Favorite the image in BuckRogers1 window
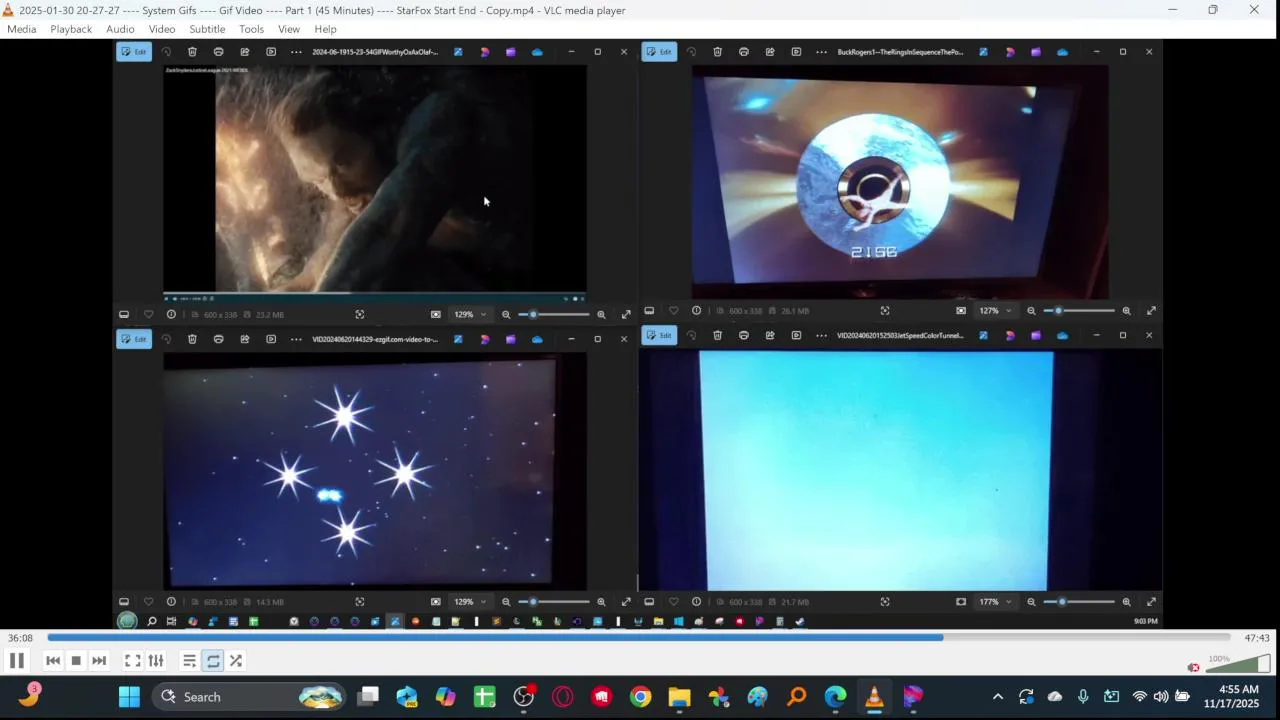Screen dimensions: 1280x720 (x=673, y=311)
